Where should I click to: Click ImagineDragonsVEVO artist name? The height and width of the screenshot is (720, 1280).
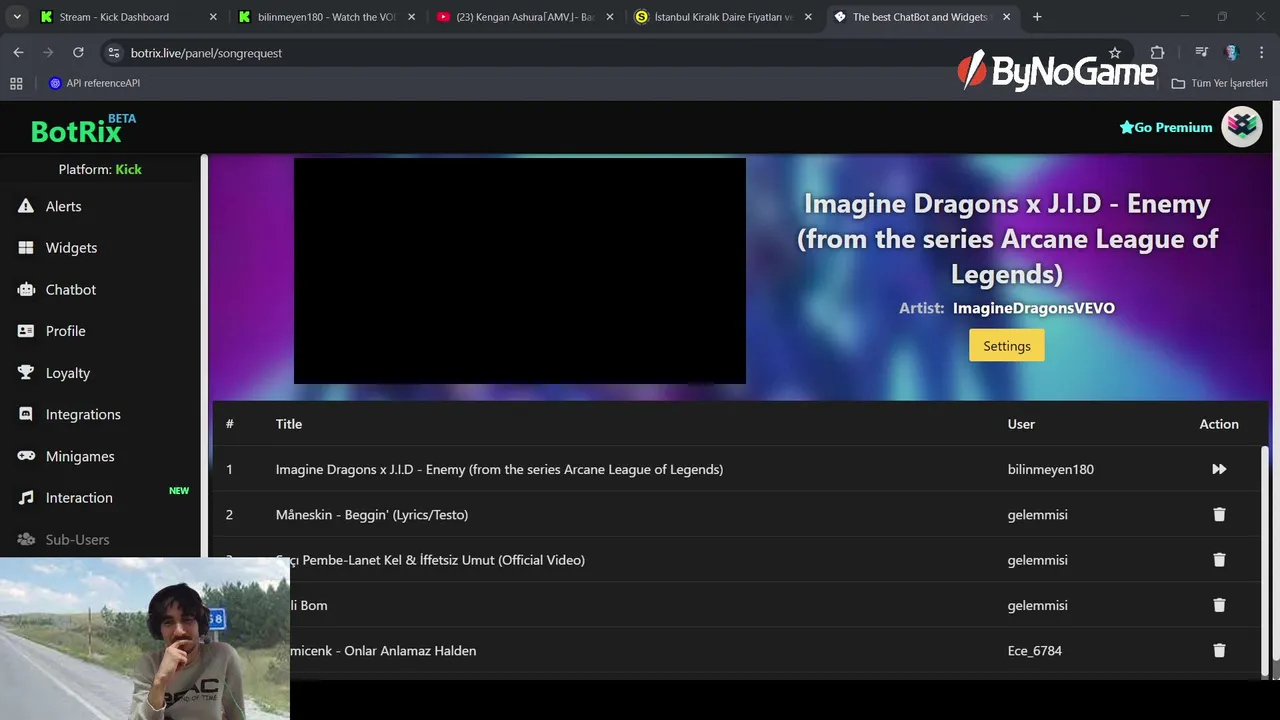click(x=1033, y=308)
